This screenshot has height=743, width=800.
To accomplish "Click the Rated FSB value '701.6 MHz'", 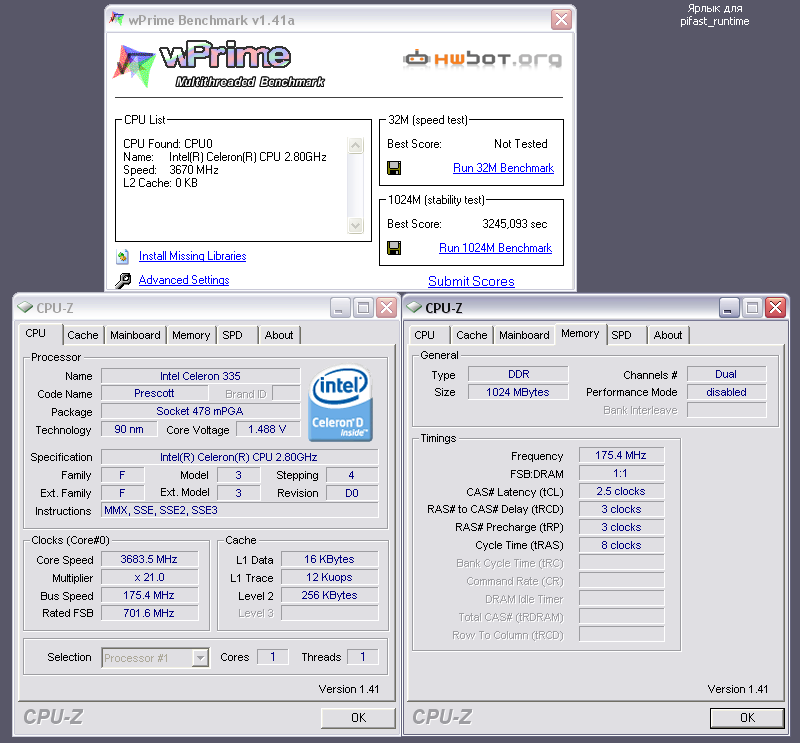I will 149,613.
